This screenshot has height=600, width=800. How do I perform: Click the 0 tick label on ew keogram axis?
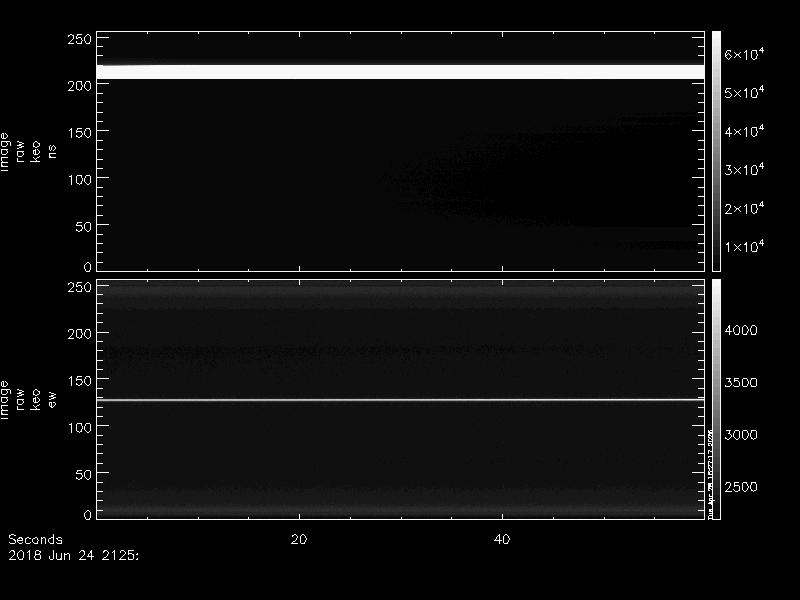point(88,514)
